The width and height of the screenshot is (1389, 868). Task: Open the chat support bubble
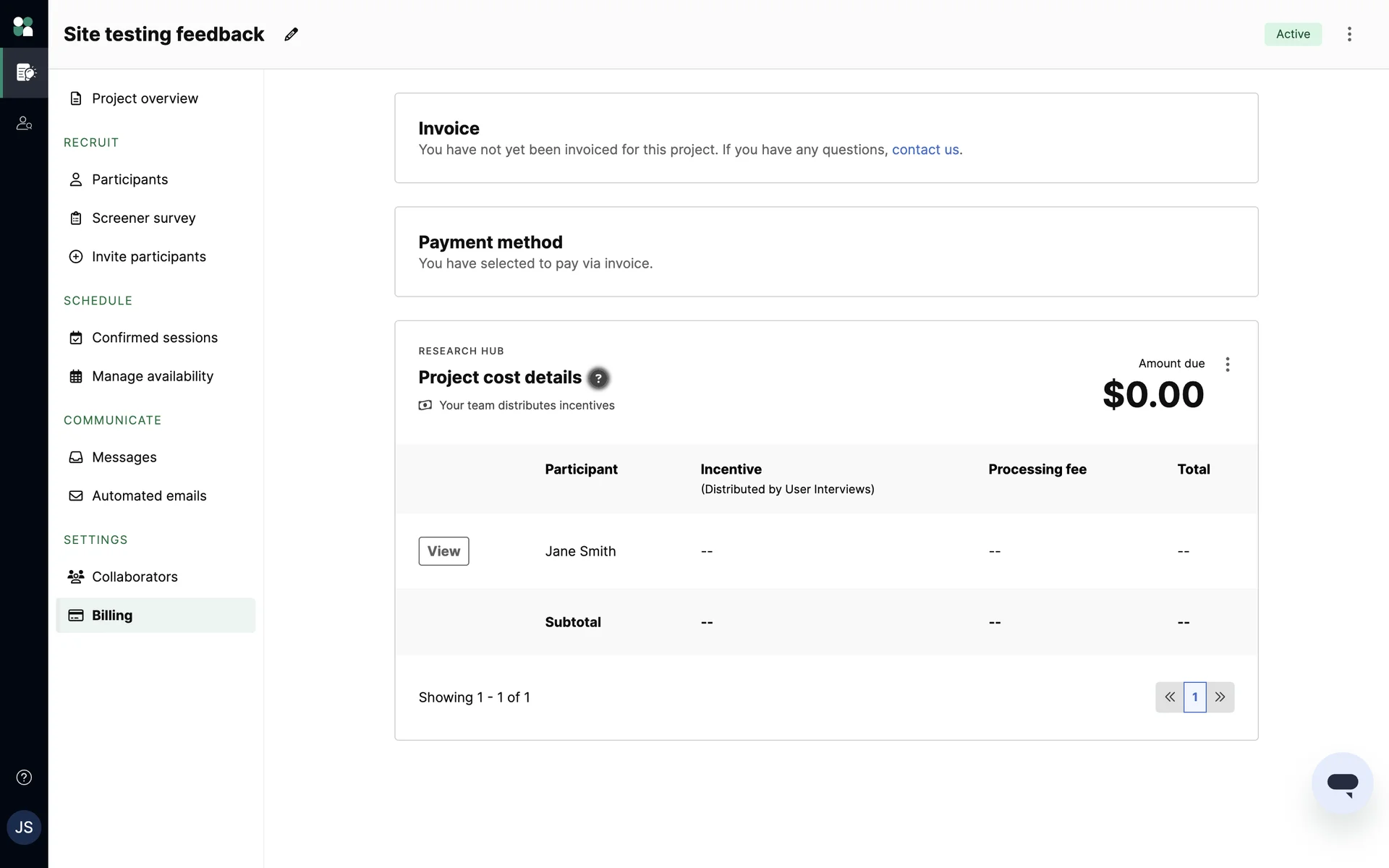tap(1342, 783)
